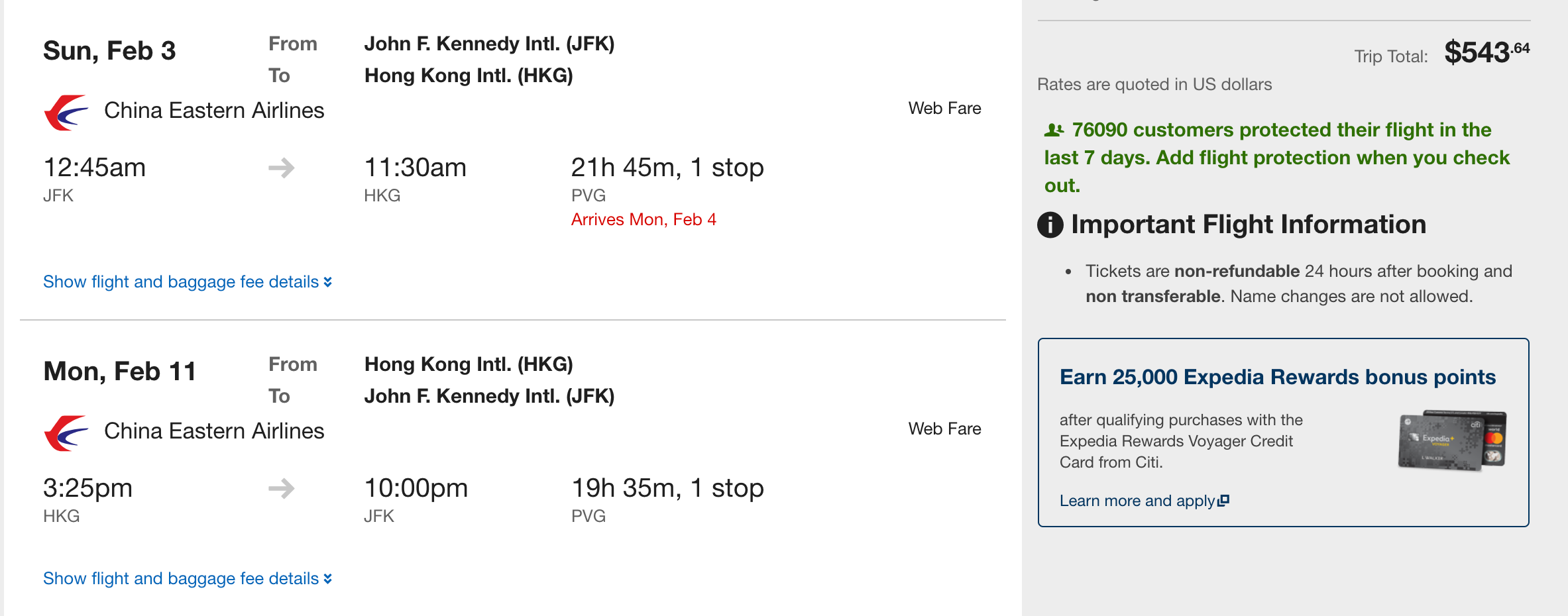The width and height of the screenshot is (1568, 616).
Task: Click the green flight protection message
Action: coord(1276,158)
